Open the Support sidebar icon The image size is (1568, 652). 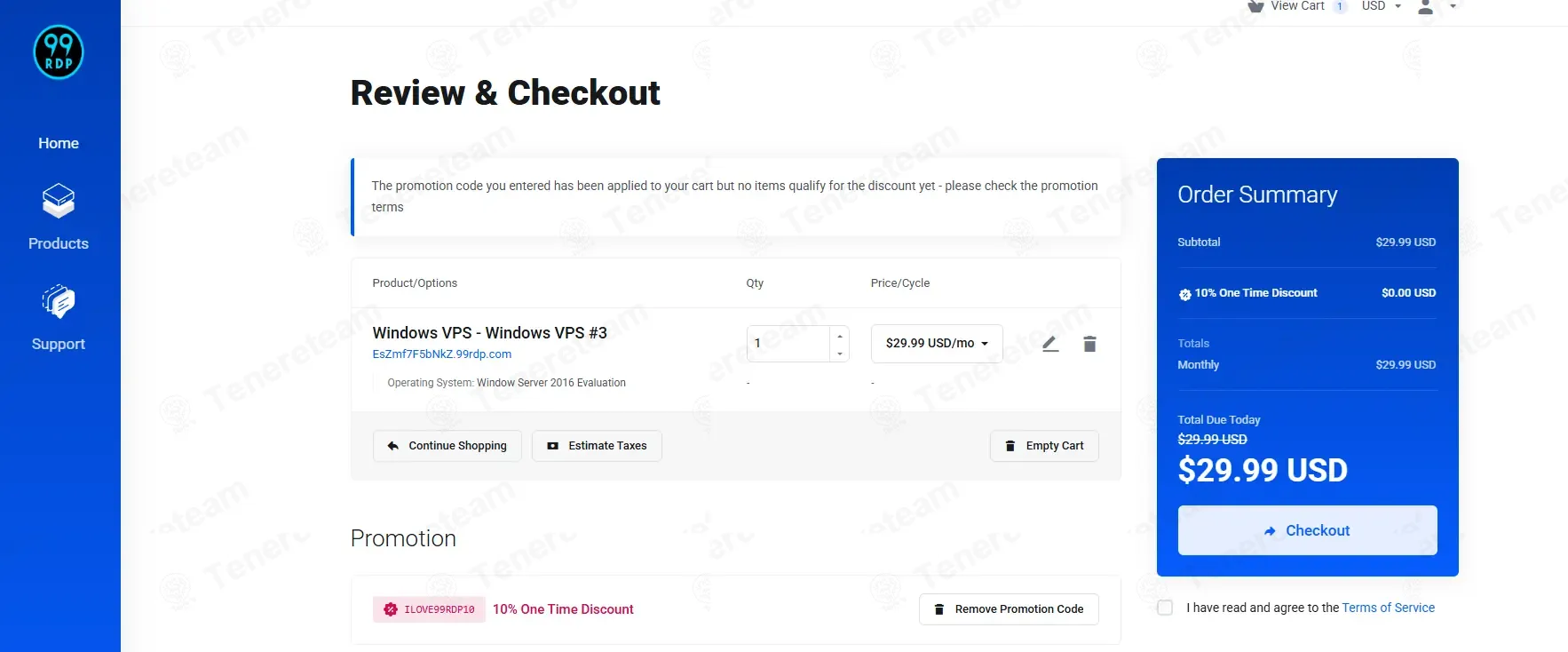[x=59, y=302]
